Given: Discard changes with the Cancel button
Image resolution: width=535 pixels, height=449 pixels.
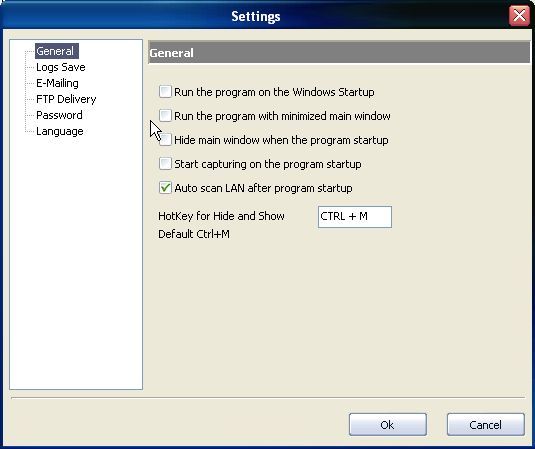Looking at the screenshot, I should [x=486, y=425].
